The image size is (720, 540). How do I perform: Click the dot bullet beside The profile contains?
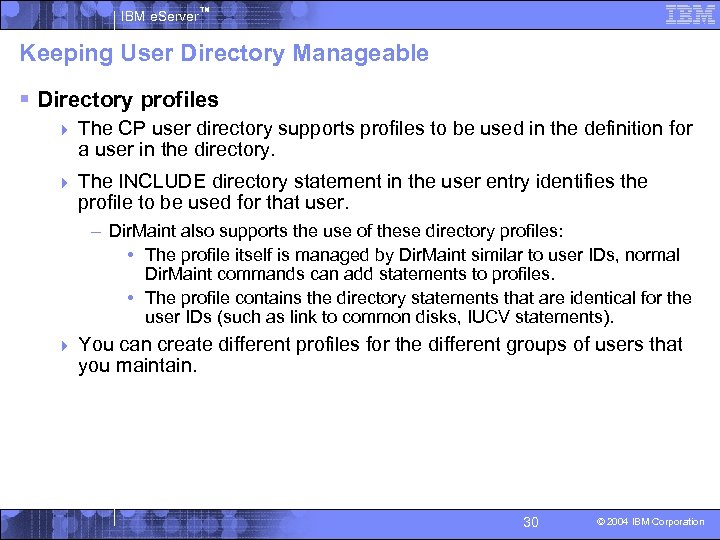pyautogui.click(x=131, y=298)
